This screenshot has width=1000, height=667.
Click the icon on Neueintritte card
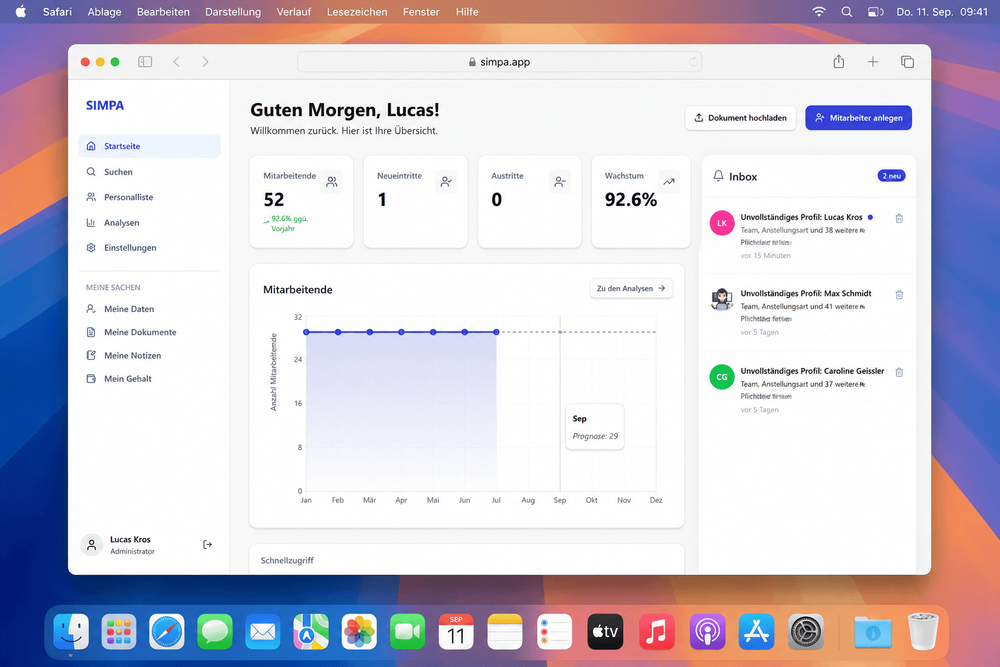point(446,182)
